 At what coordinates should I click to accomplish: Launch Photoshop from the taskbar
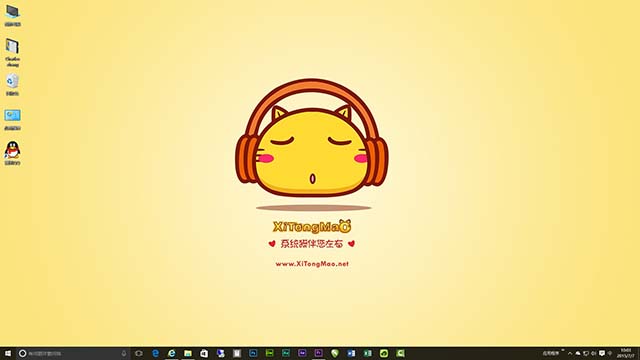[x=253, y=353]
